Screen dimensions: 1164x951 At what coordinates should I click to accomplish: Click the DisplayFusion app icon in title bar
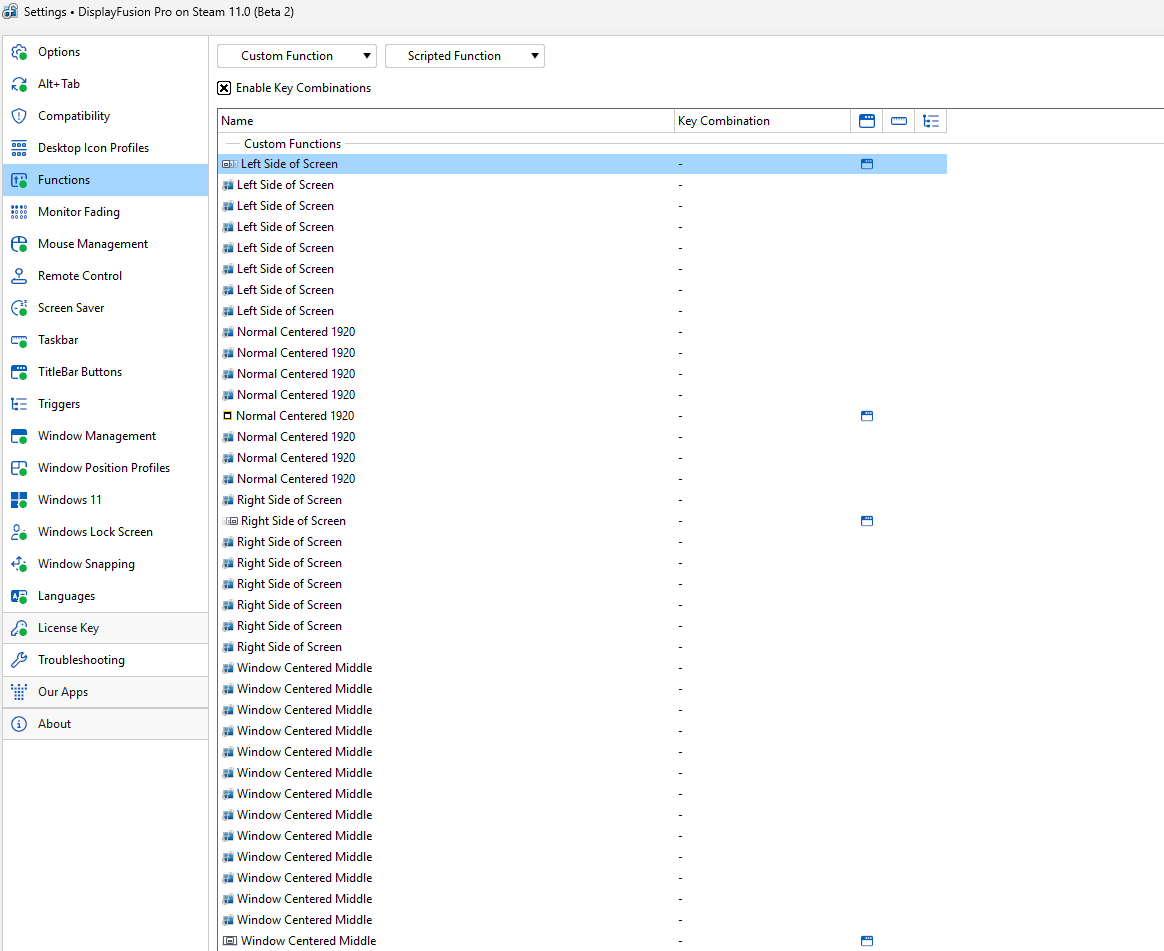point(10,11)
